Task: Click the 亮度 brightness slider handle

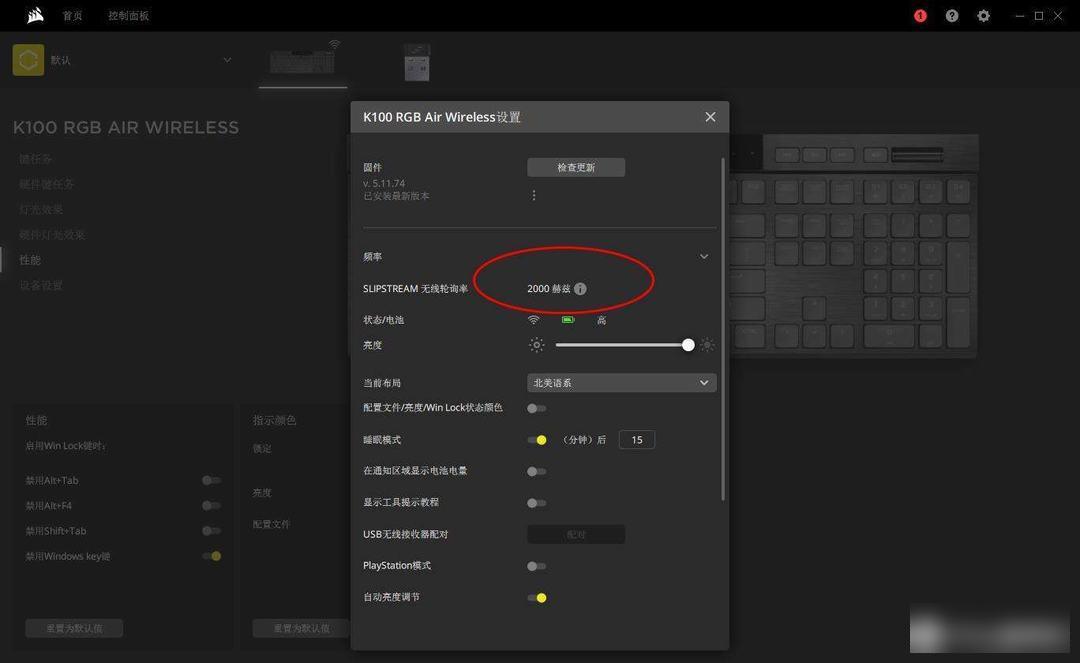Action: click(x=688, y=345)
